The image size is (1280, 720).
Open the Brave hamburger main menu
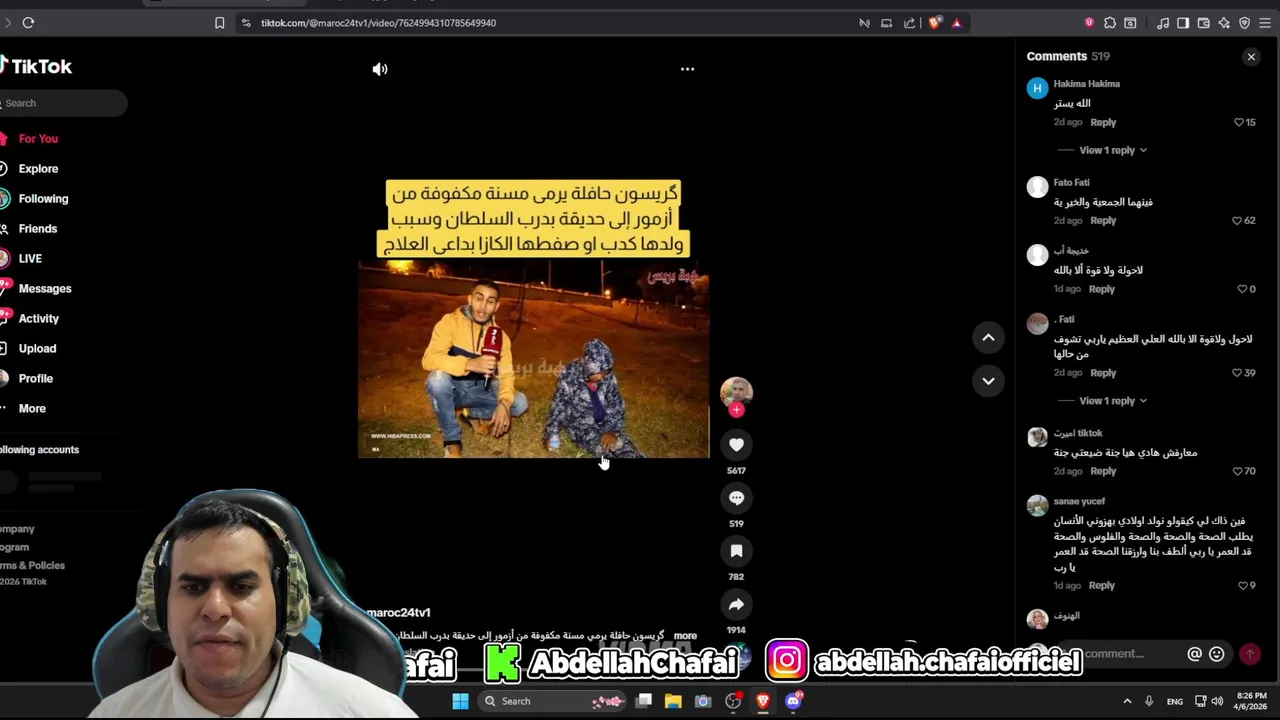(x=1265, y=23)
